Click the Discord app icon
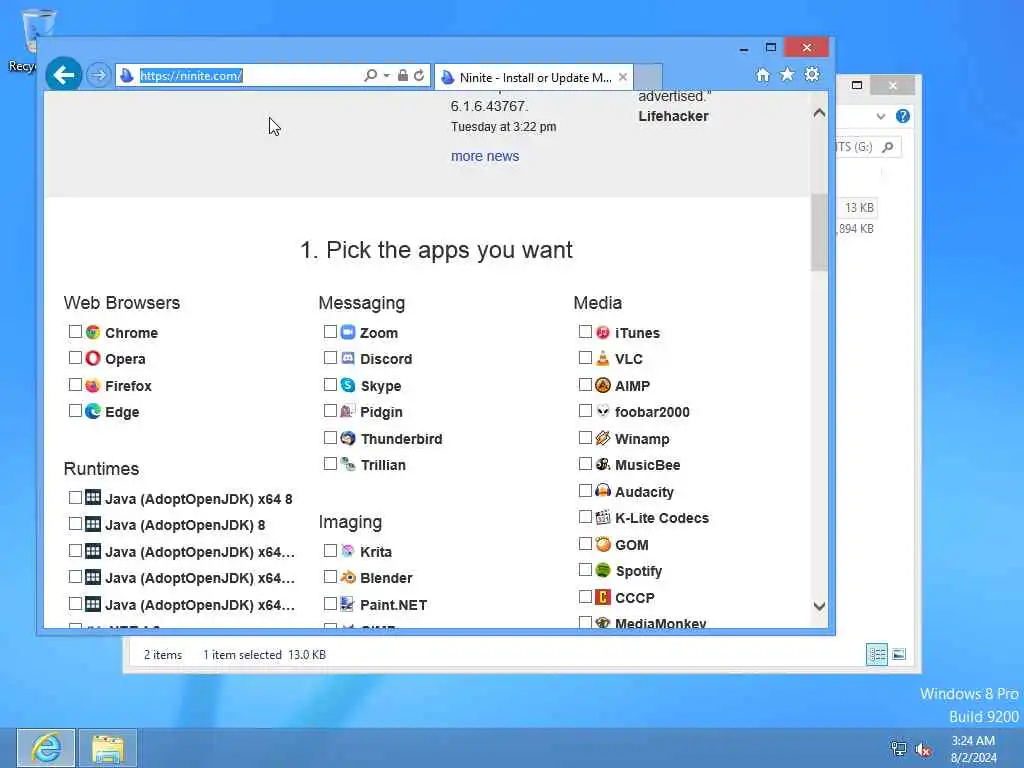Viewport: 1024px width, 768px height. 348,359
